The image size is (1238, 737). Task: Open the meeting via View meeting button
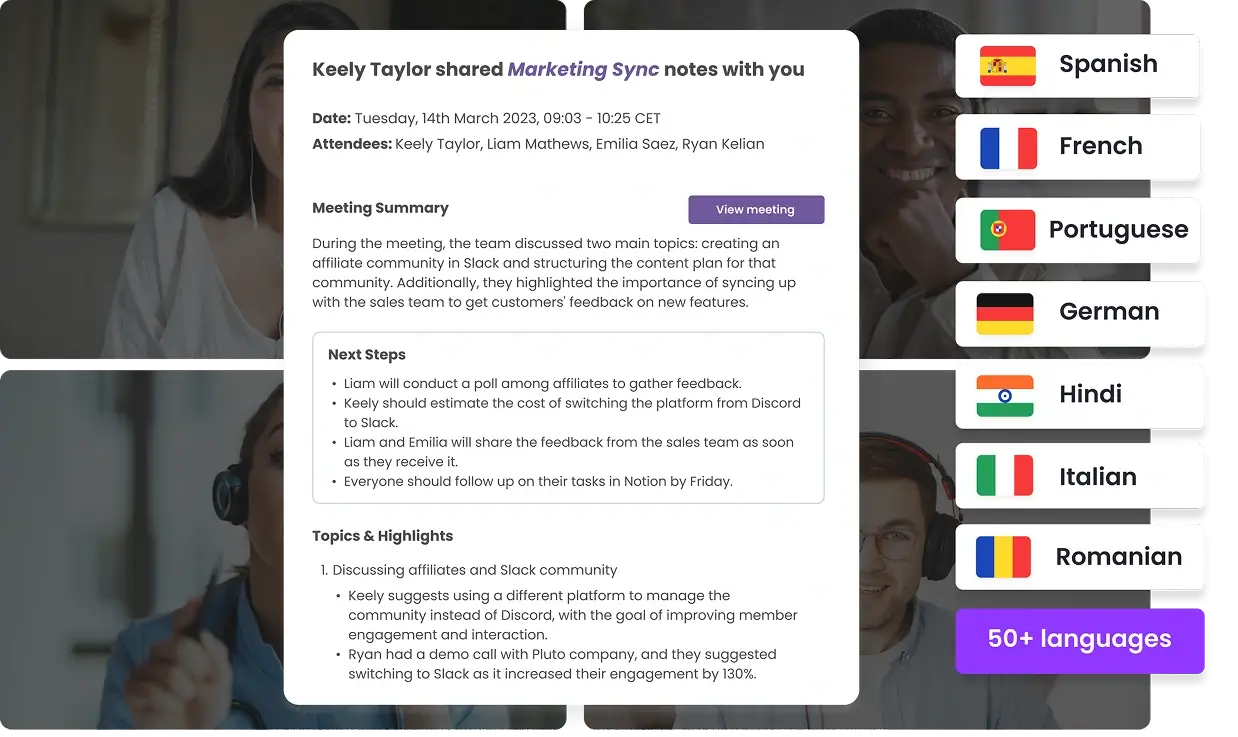pyautogui.click(x=756, y=209)
